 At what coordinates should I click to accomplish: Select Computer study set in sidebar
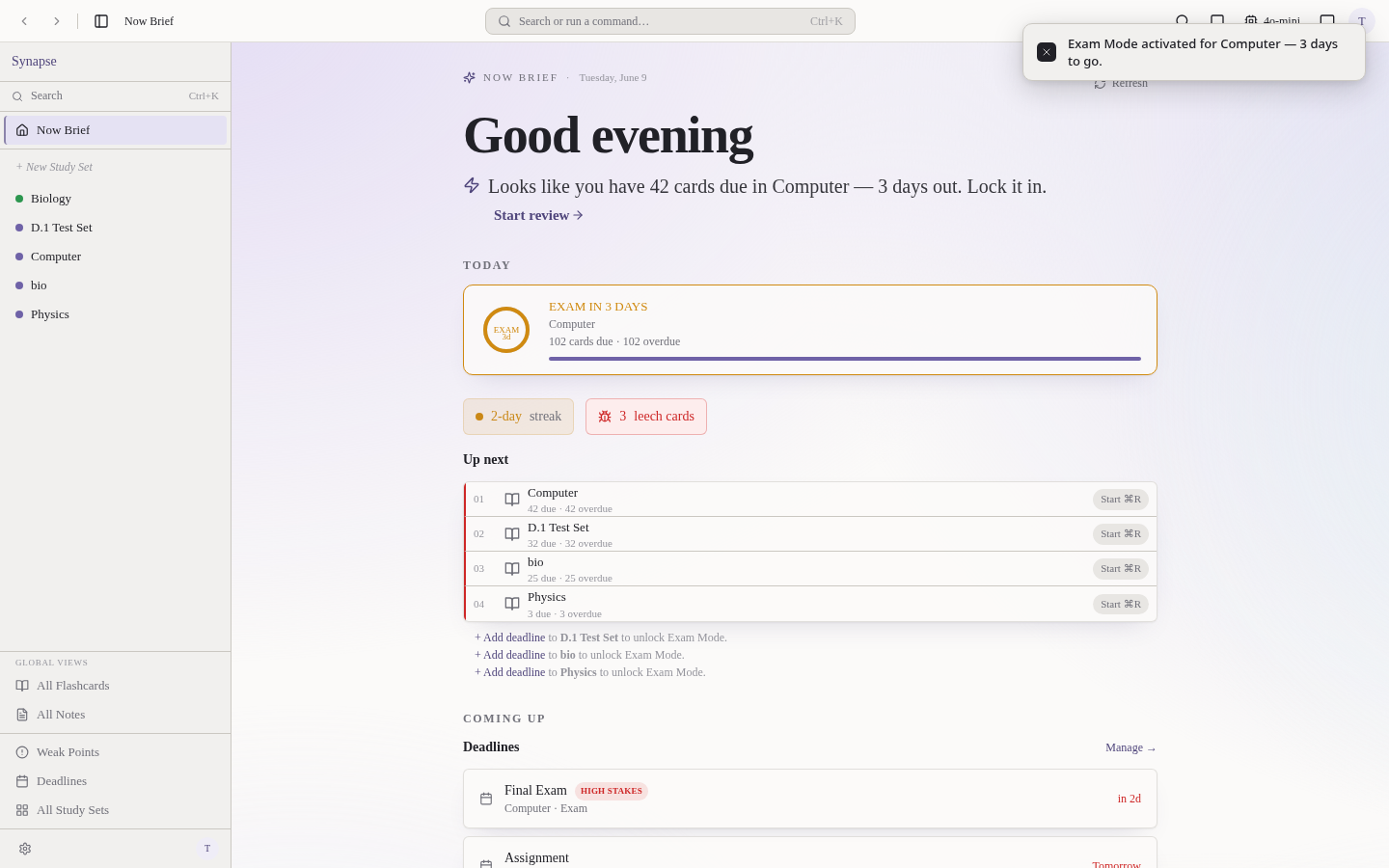[x=116, y=257]
